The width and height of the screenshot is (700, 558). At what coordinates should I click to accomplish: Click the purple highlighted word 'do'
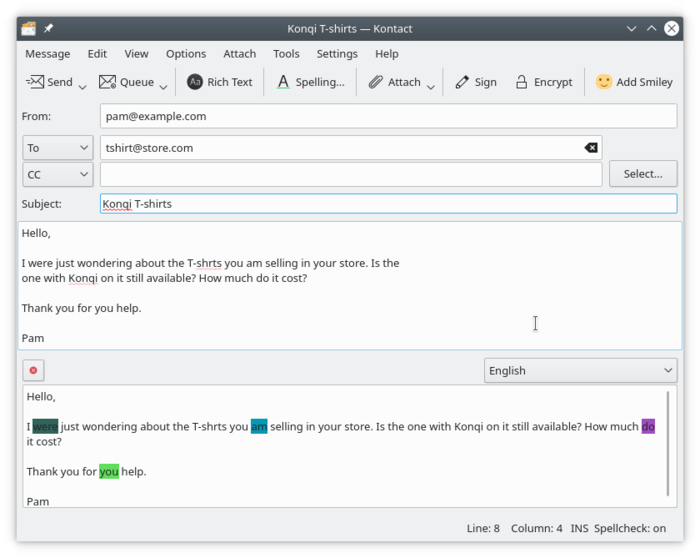648,426
